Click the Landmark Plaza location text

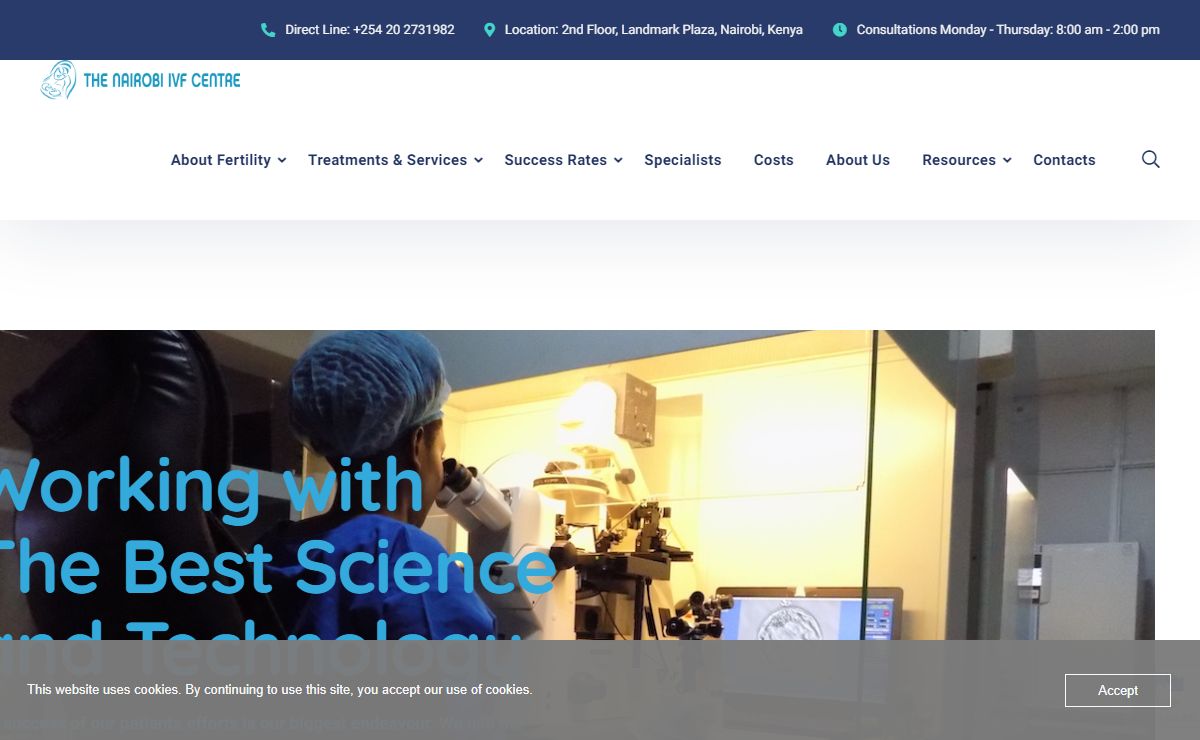[653, 30]
